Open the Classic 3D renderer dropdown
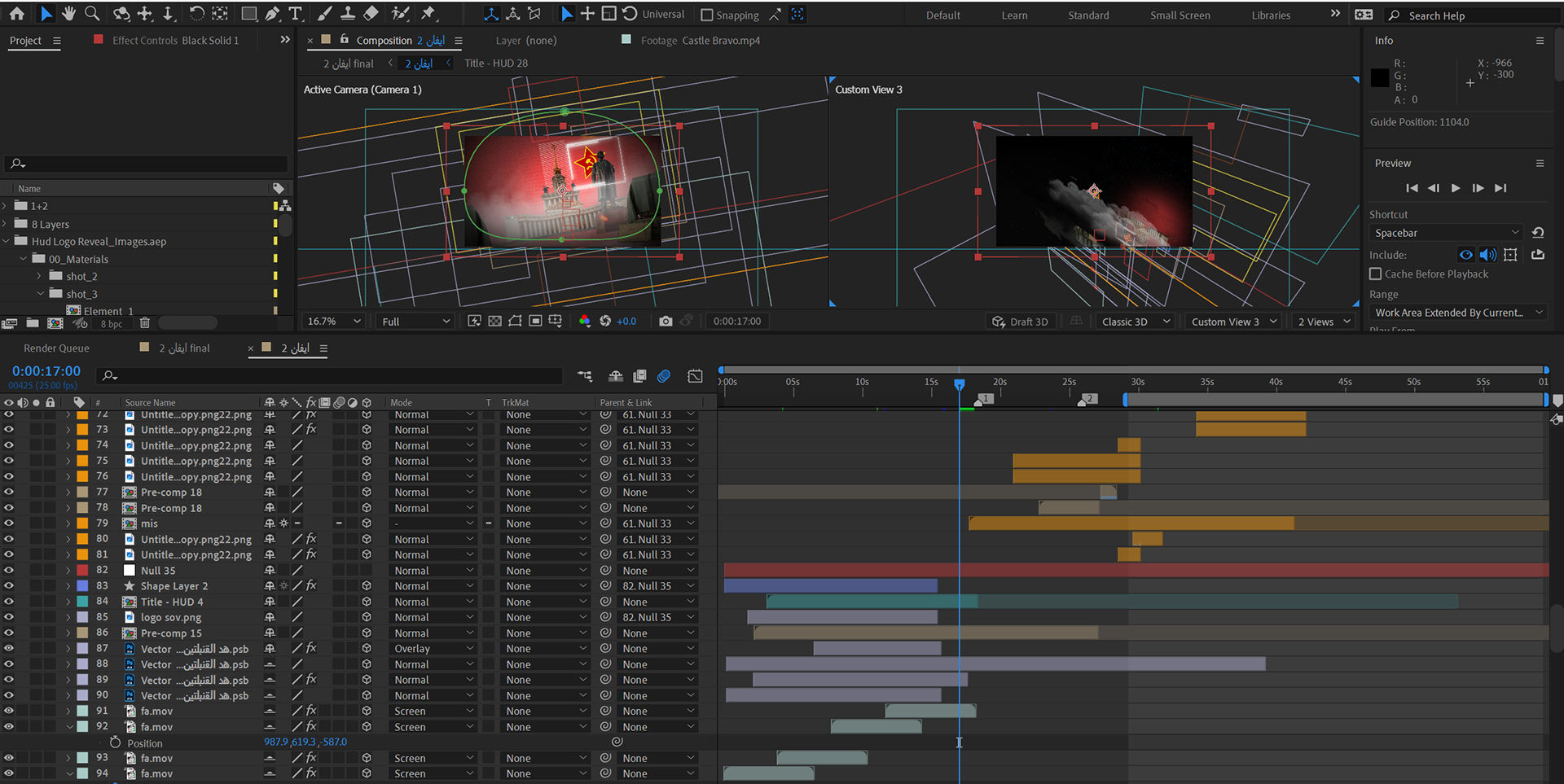The height and width of the screenshot is (784, 1564). coord(1136,322)
